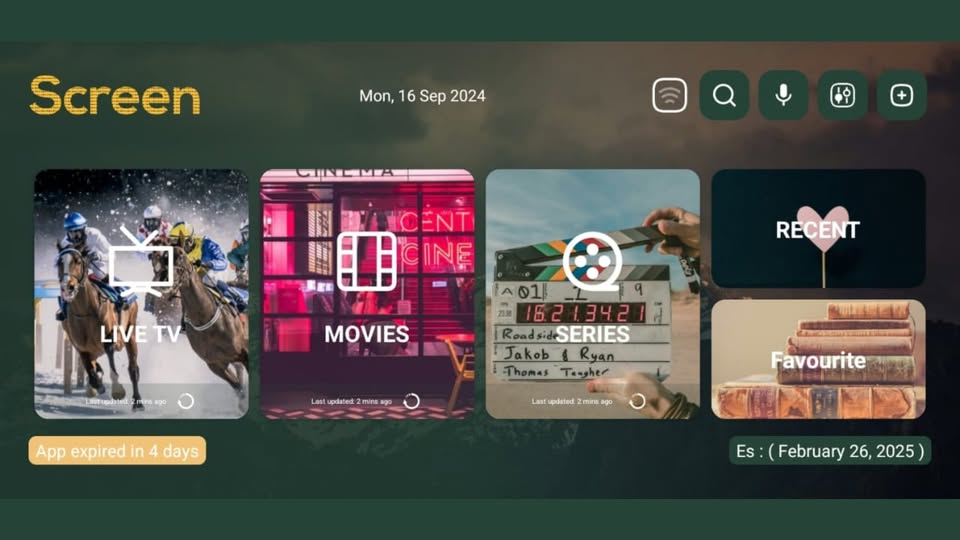This screenshot has width=960, height=540.
Task: Click the Mon, 16 Sep 2024 date
Action: coord(422,96)
